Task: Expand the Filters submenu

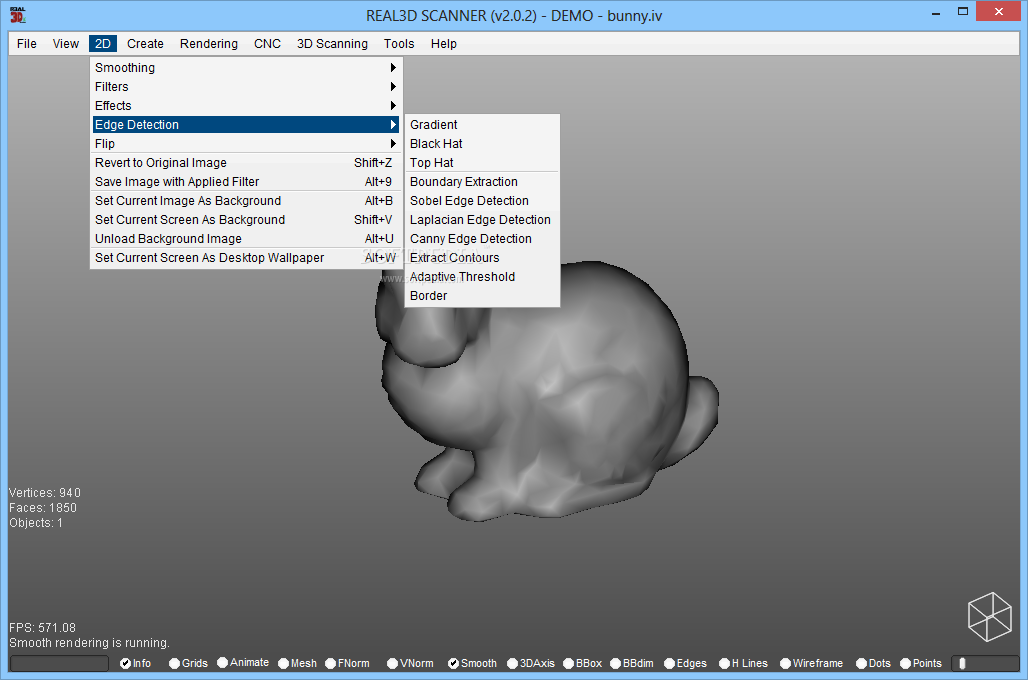Action: click(x=246, y=87)
